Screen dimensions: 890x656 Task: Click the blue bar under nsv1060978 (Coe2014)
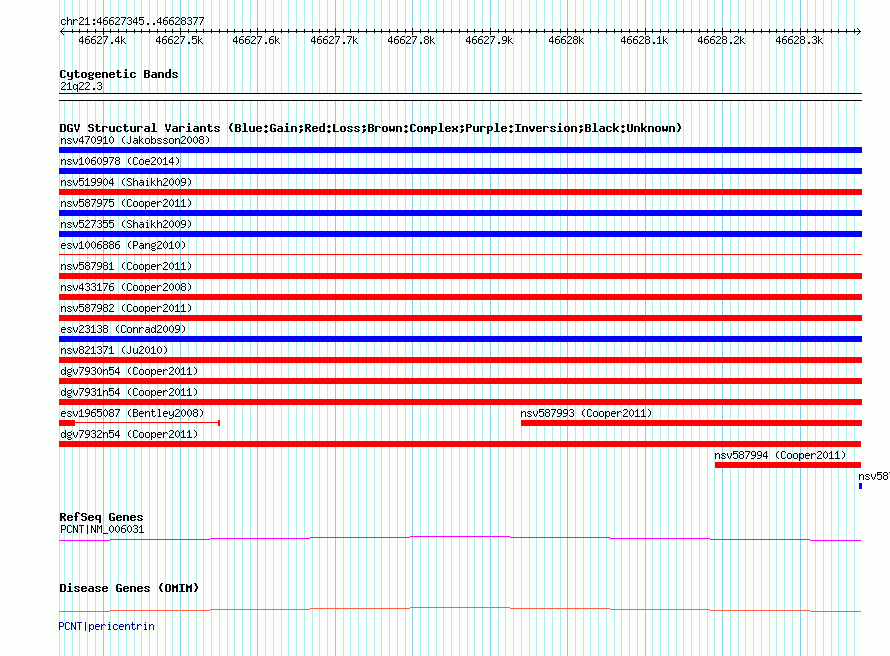pyautogui.click(x=460, y=171)
